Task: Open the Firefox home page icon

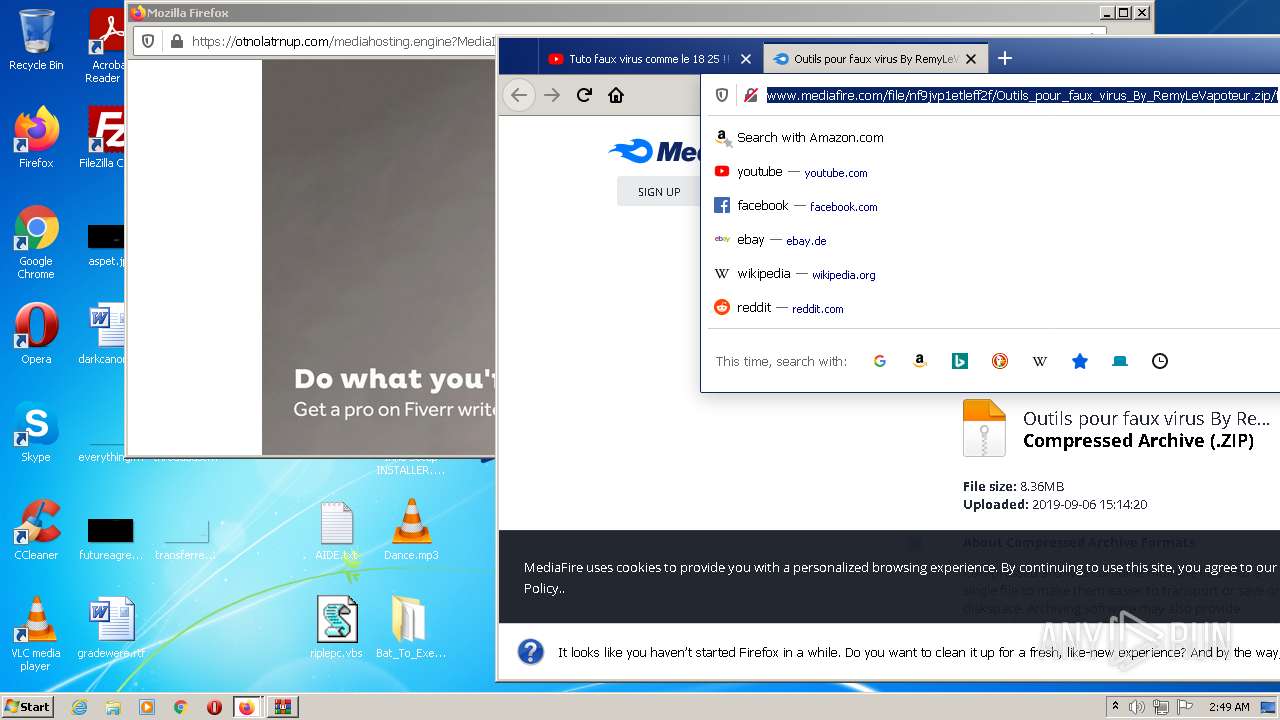Action: (616, 95)
